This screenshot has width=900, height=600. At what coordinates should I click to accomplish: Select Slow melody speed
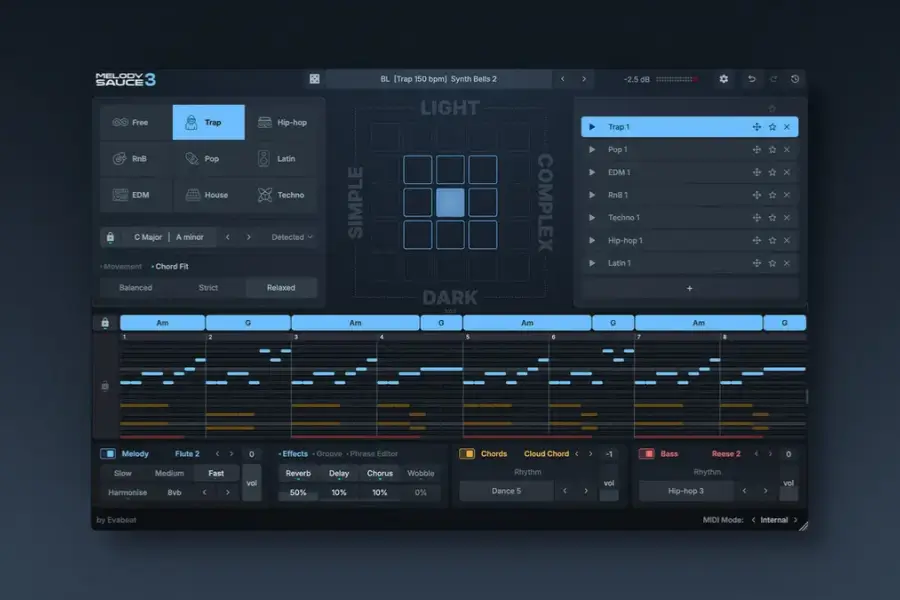tap(123, 473)
